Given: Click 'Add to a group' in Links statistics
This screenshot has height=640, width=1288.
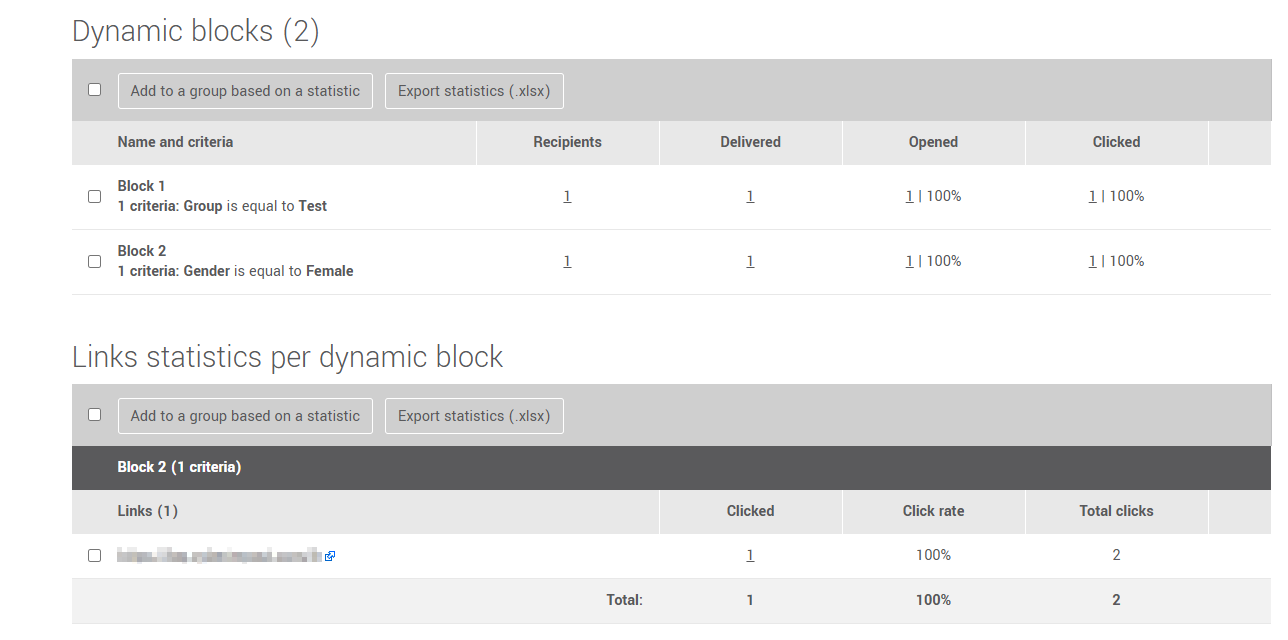Looking at the screenshot, I should (x=245, y=416).
